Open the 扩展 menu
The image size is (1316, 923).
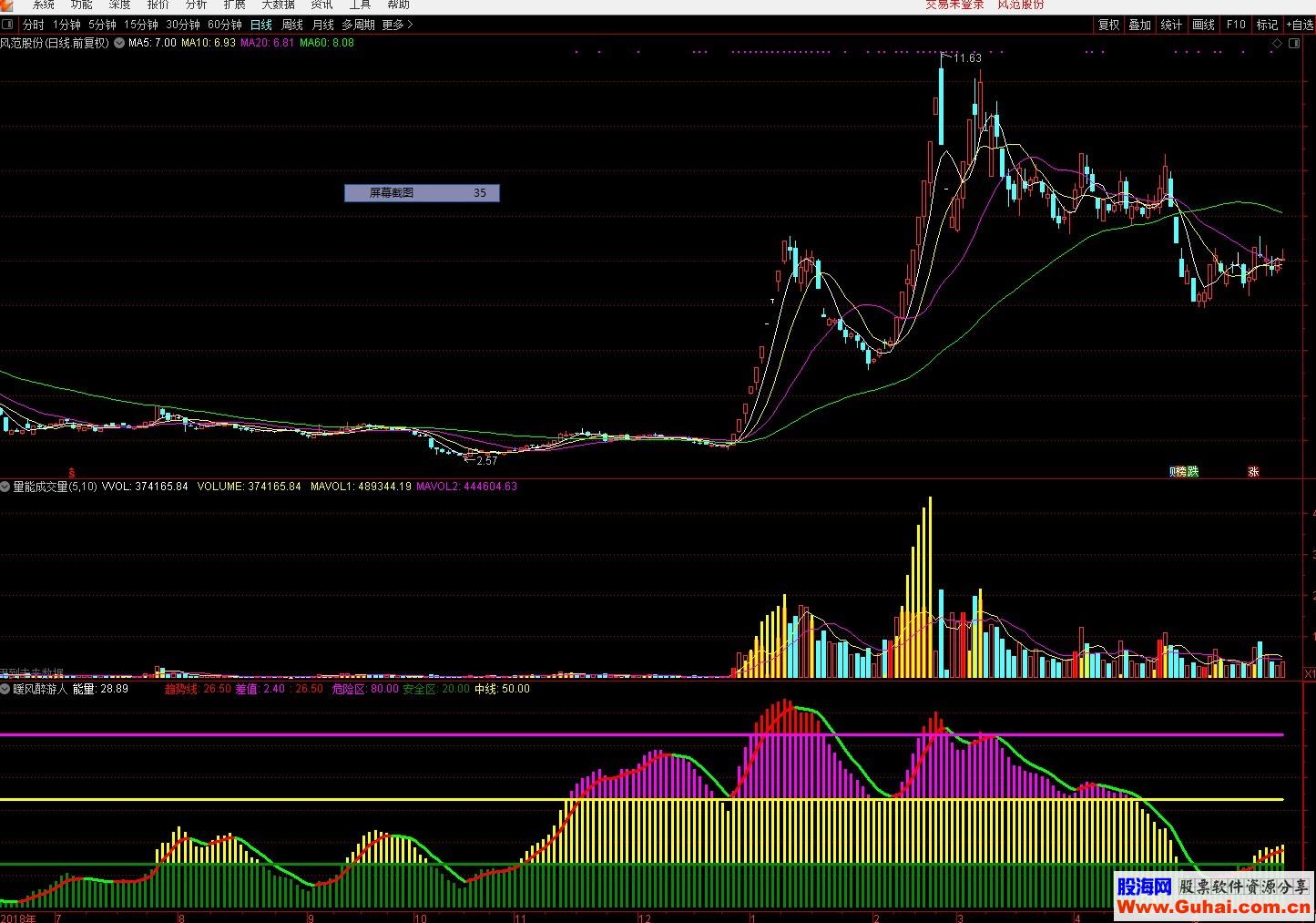click(235, 5)
